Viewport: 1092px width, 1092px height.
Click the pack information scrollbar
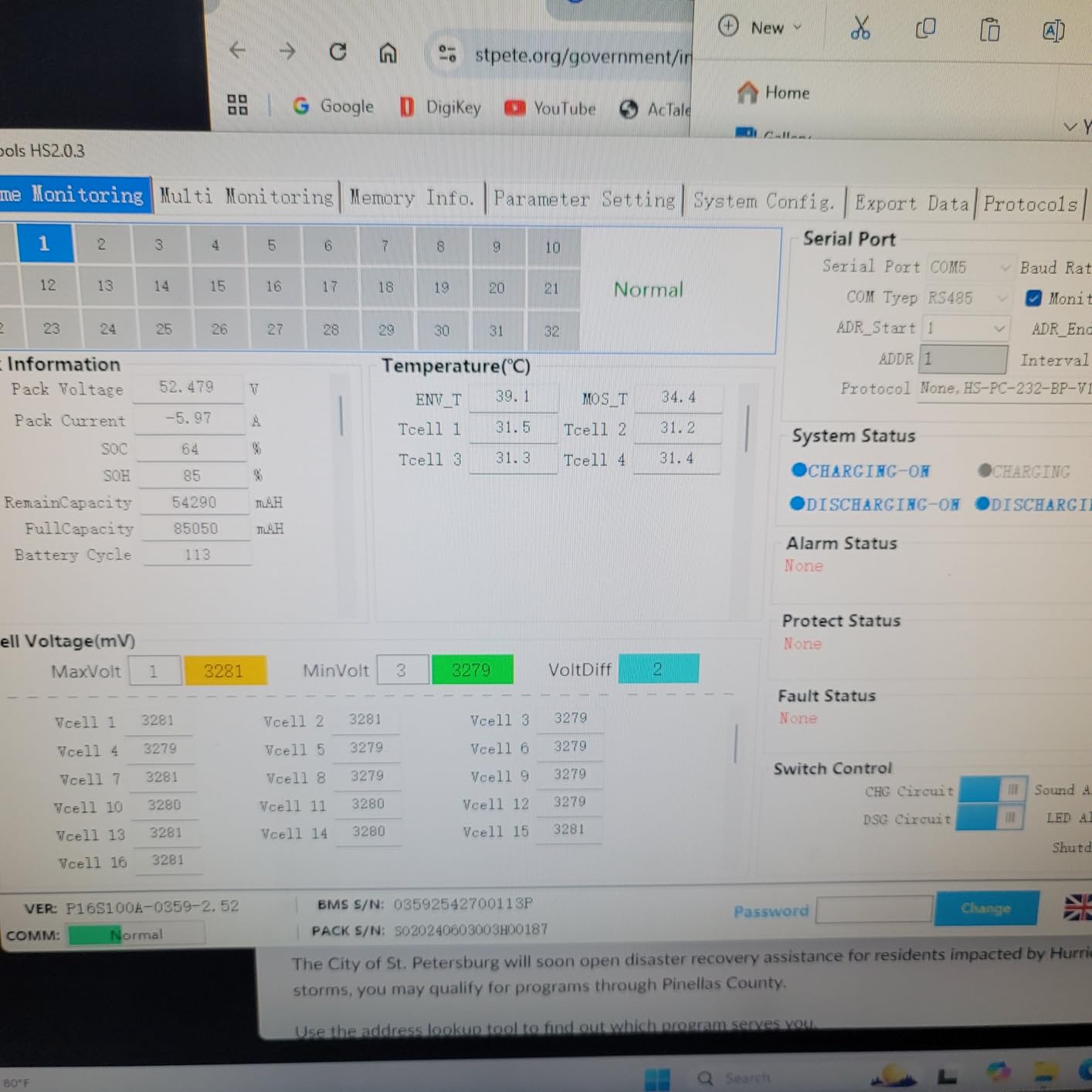click(x=341, y=416)
